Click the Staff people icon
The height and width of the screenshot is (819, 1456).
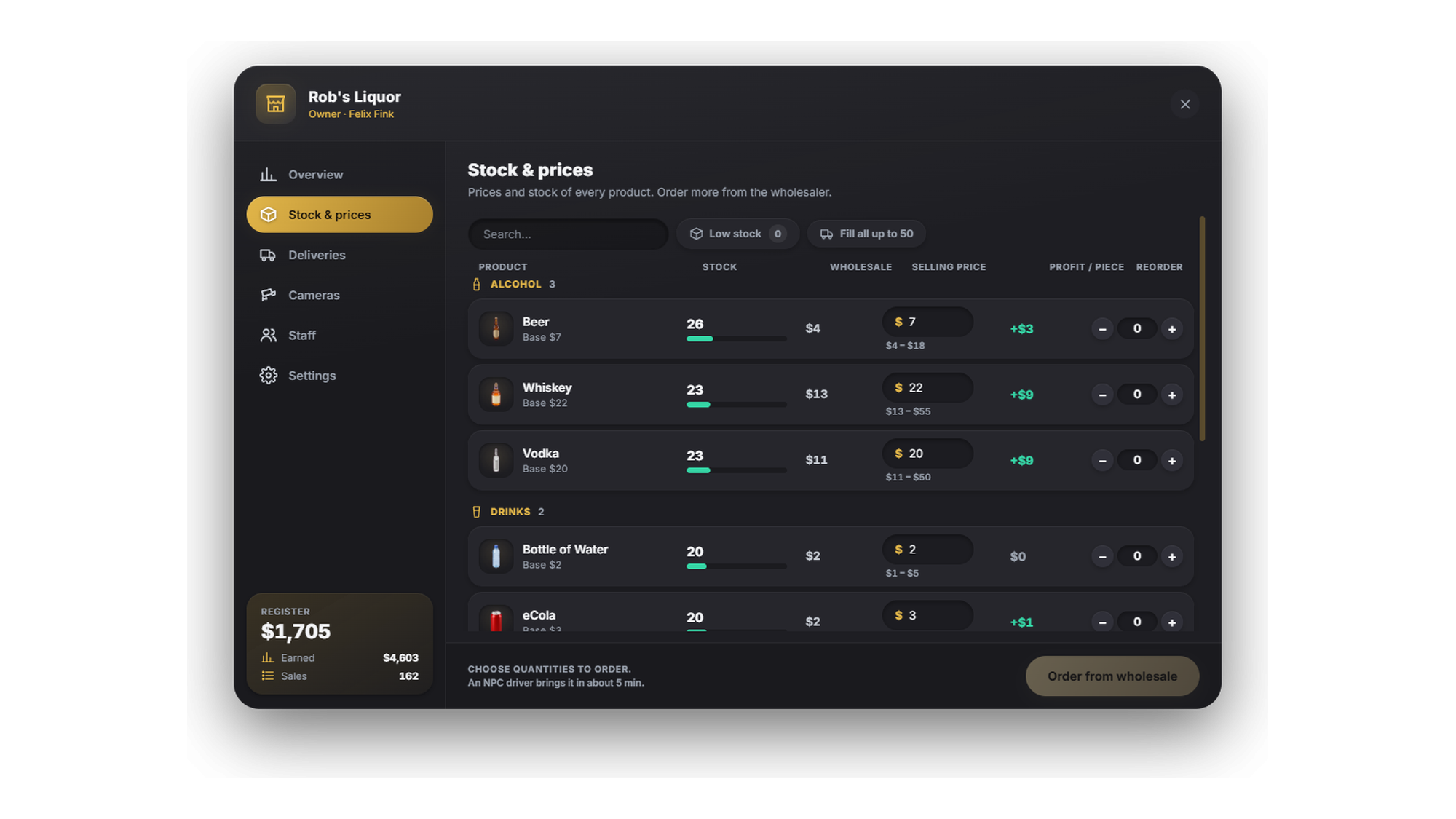[x=269, y=335]
